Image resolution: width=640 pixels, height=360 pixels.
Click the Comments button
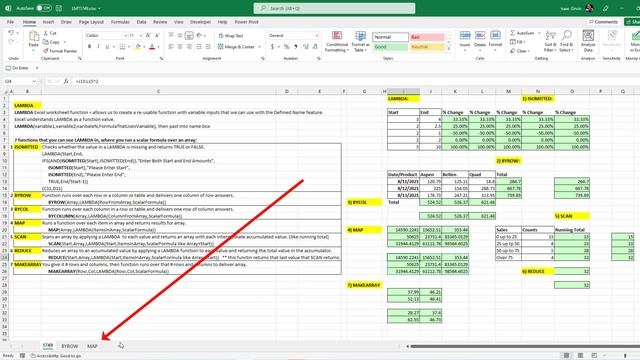tap(603, 22)
